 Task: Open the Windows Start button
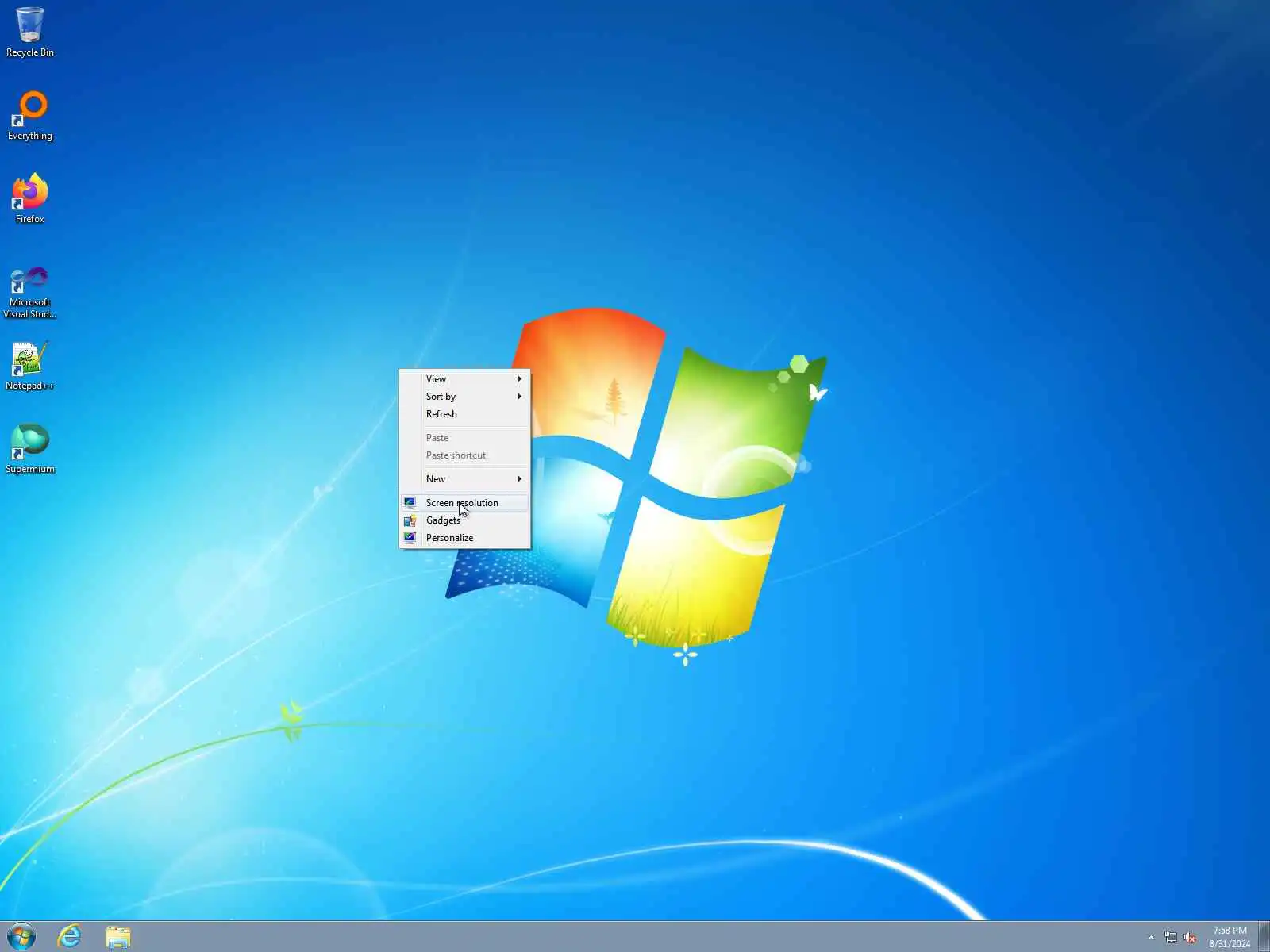click(x=21, y=937)
